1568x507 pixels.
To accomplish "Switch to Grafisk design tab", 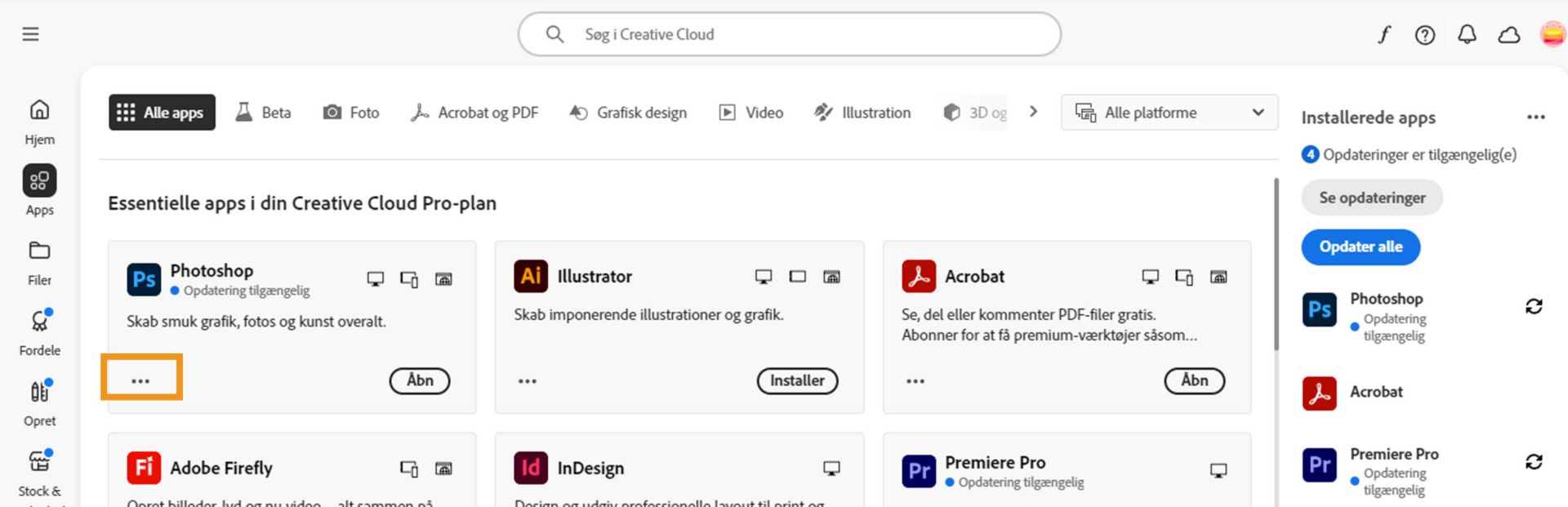I will tap(628, 113).
